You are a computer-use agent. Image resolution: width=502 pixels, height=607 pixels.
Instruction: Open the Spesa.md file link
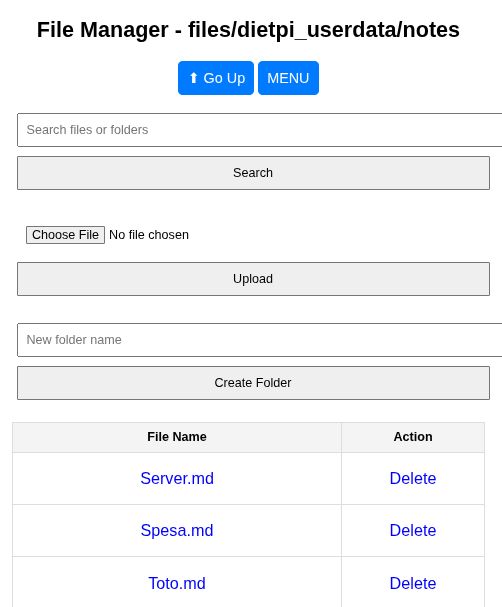(177, 530)
